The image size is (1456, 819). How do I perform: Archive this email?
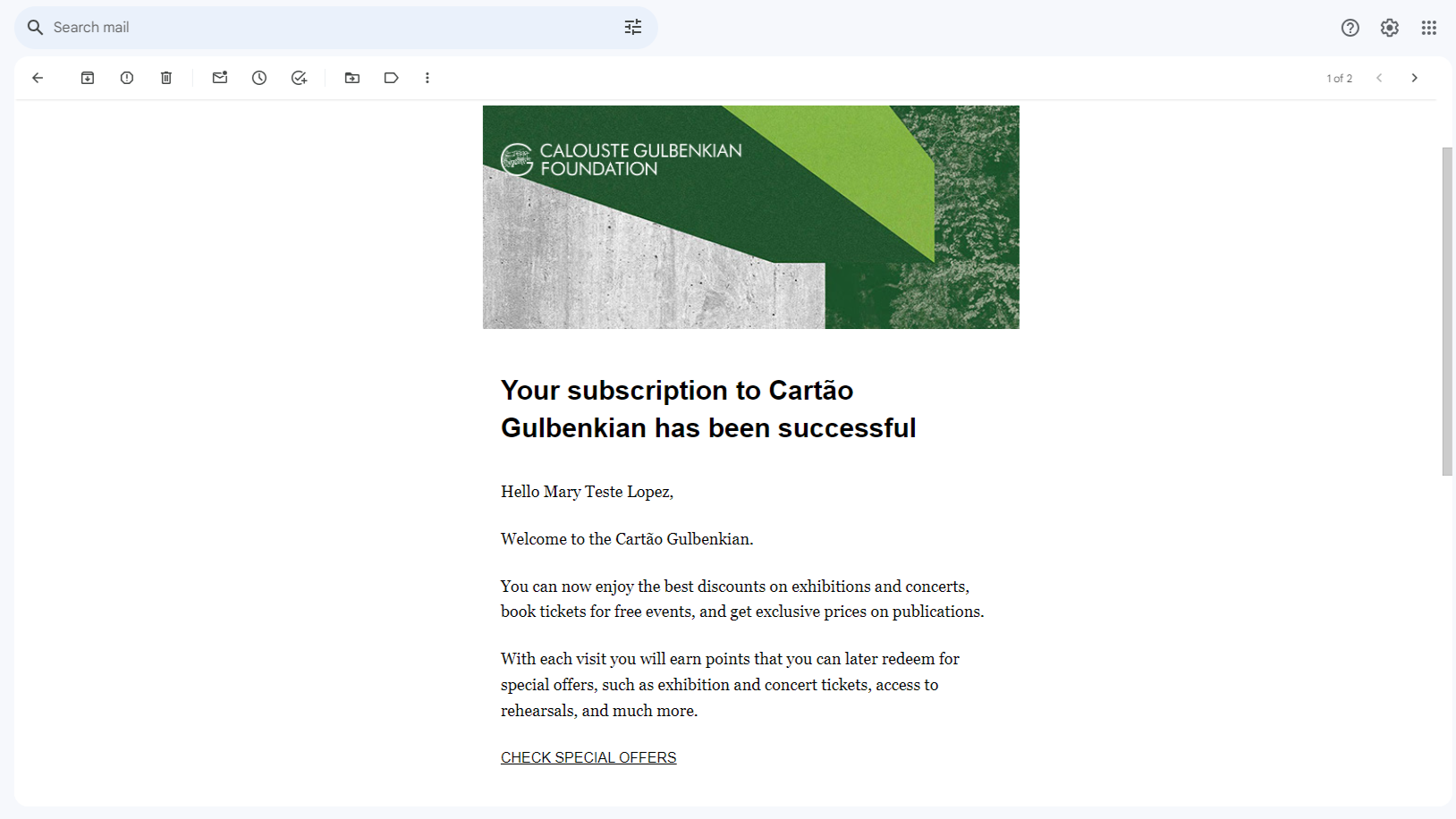pos(88,78)
